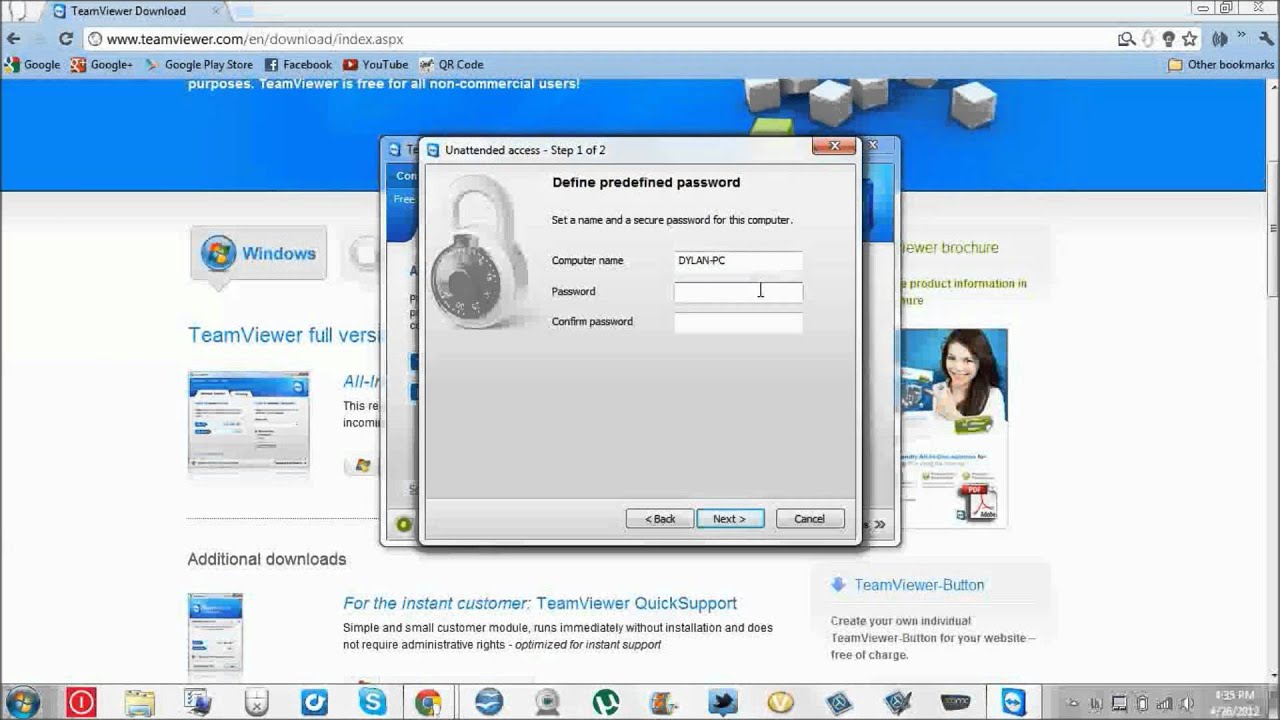Show hidden system tray icons
The height and width of the screenshot is (720, 1280).
pos(1074,703)
